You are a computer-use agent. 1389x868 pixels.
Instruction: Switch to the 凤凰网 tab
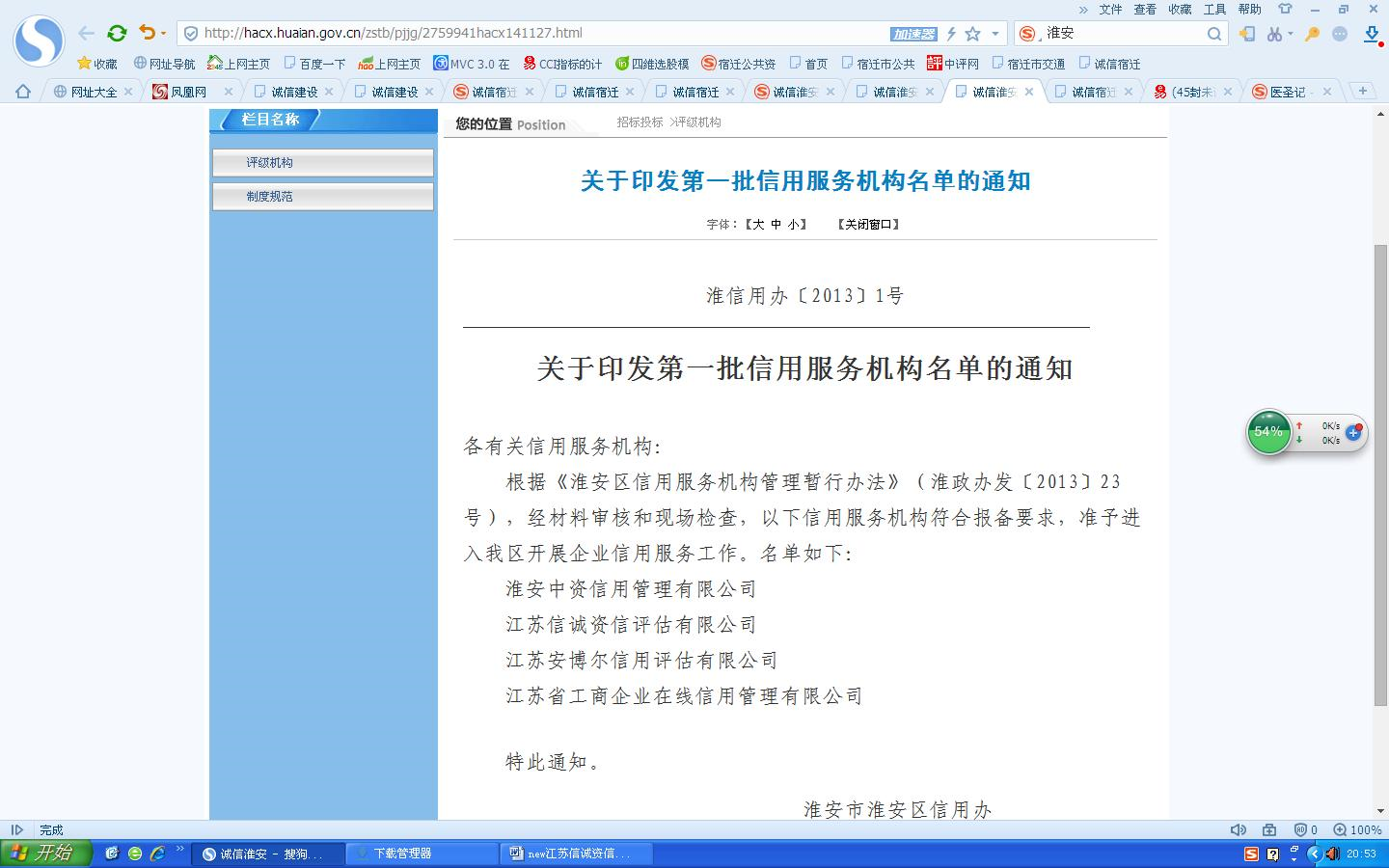(188, 92)
